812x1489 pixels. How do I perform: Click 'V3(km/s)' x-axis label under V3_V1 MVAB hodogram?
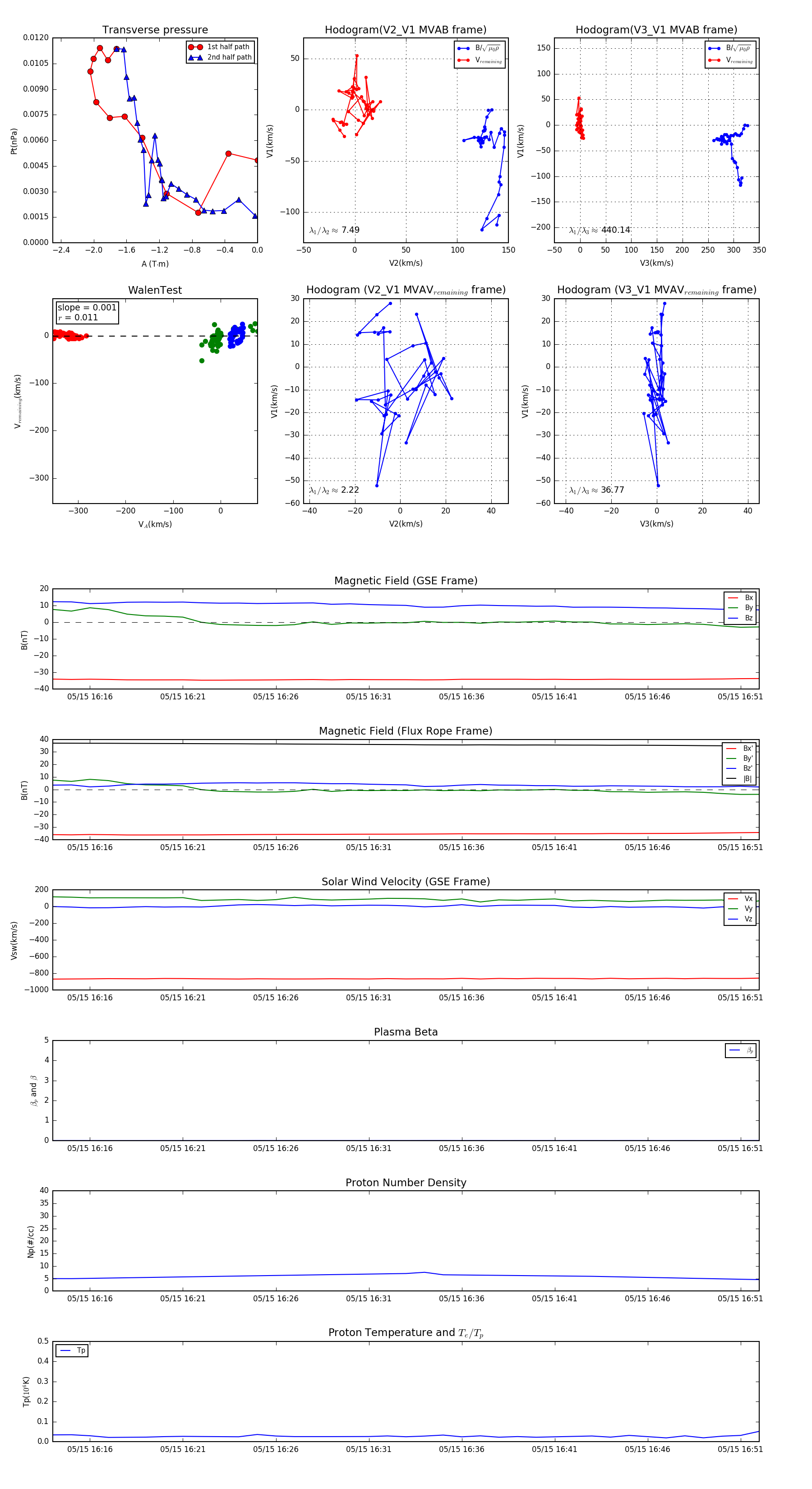656,263
